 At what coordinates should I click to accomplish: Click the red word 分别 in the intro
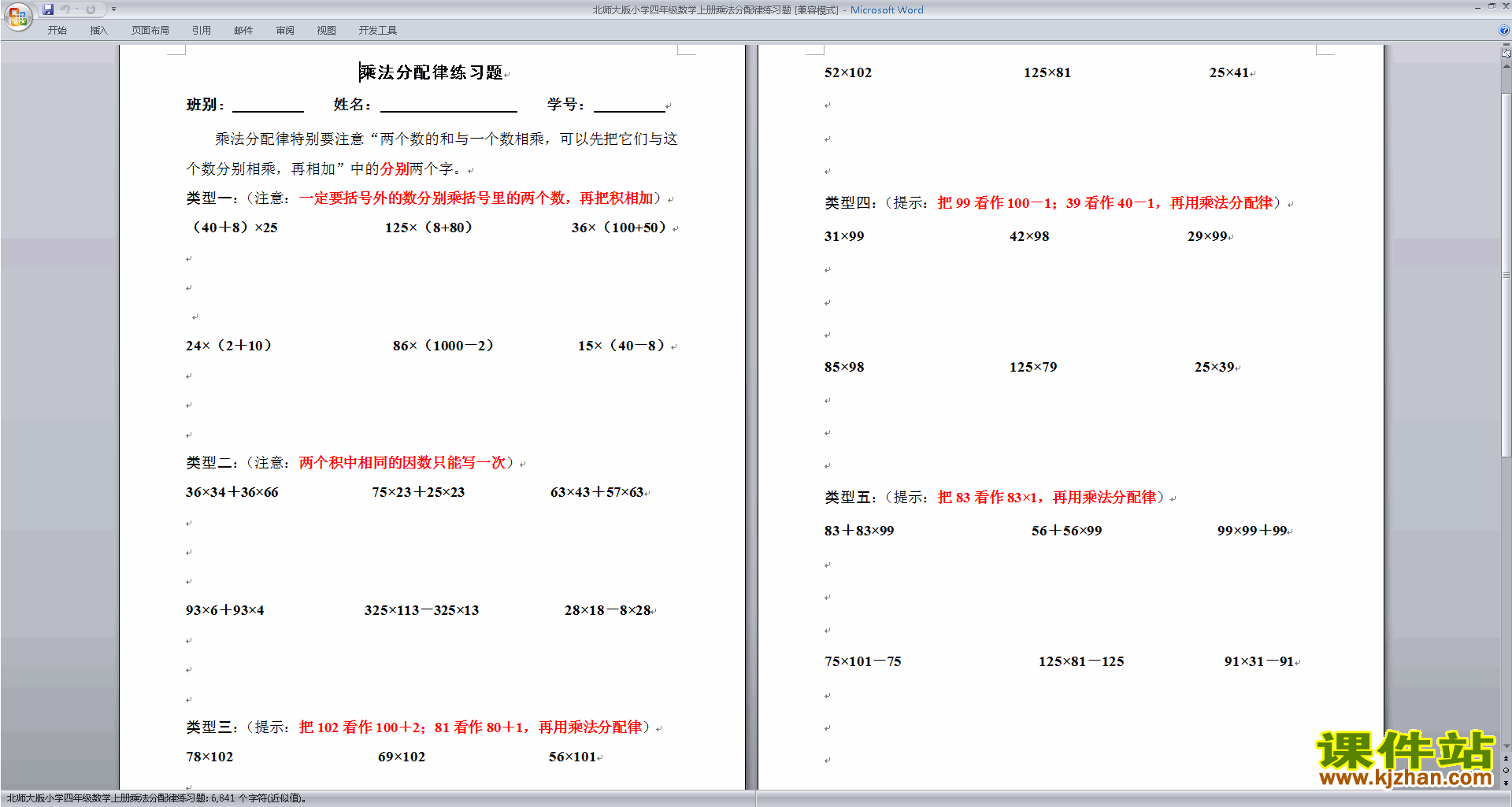(395, 168)
